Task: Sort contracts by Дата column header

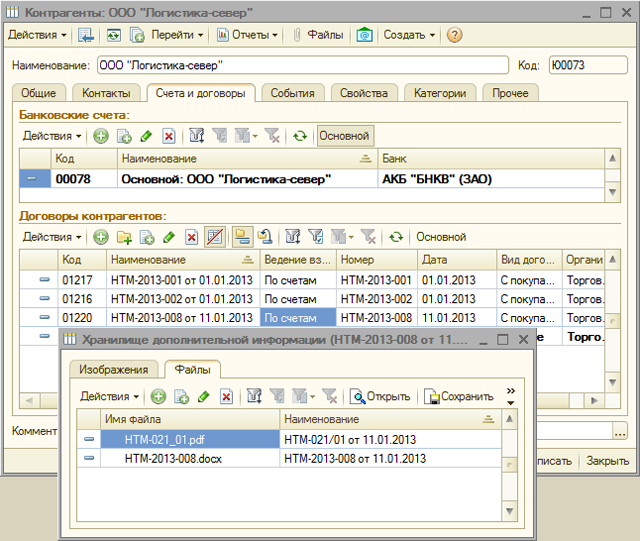Action: point(457,260)
